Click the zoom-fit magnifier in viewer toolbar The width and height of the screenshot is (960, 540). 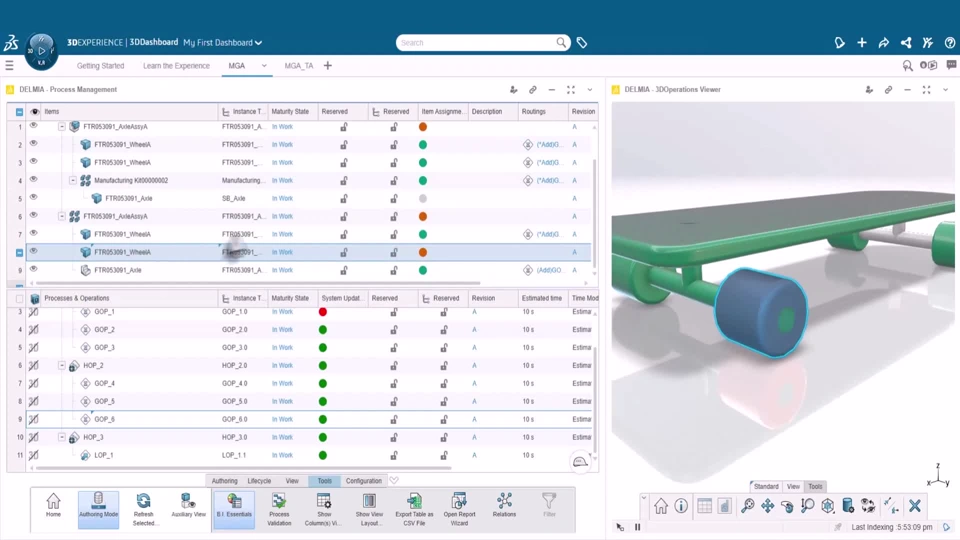point(748,506)
